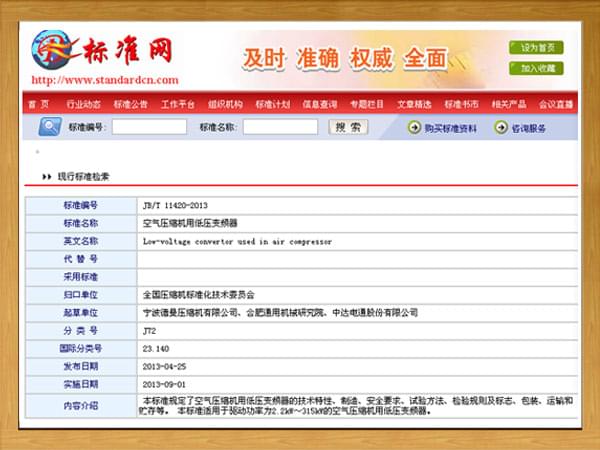Open the 购买标准资料 link
This screenshot has width=600, height=450.
(450, 128)
